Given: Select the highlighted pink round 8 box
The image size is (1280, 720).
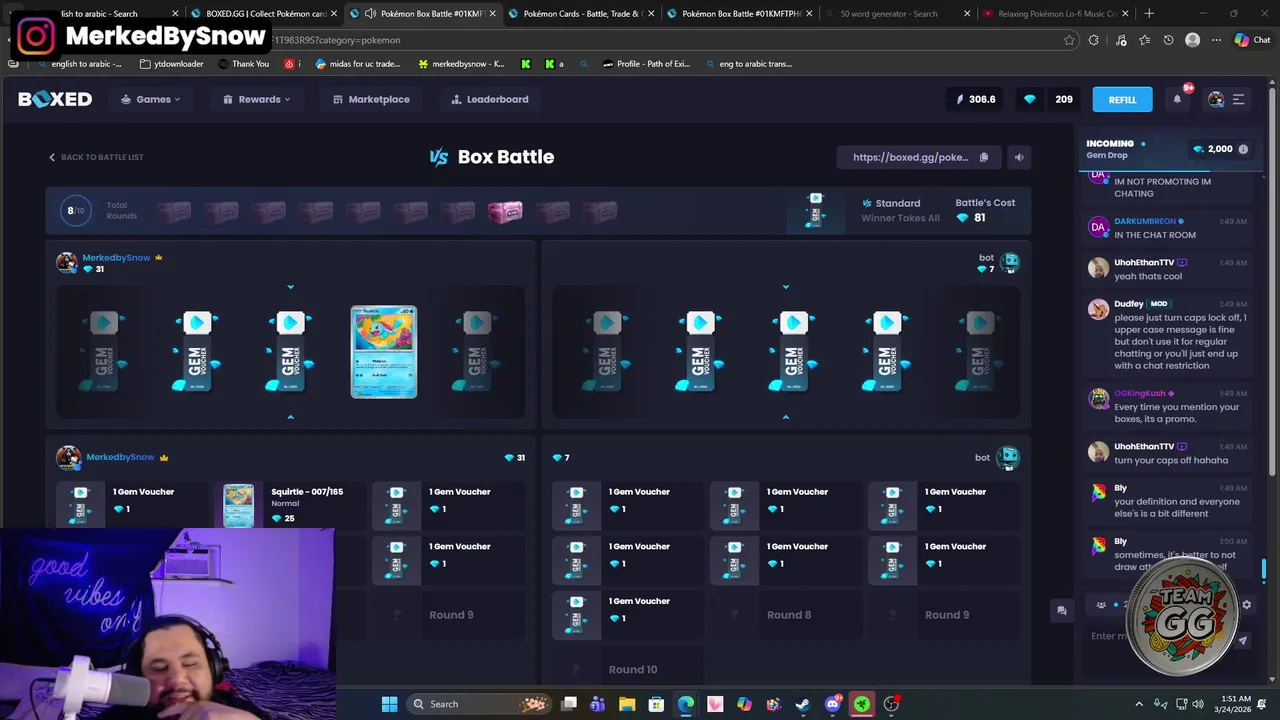Looking at the screenshot, I should (x=505, y=211).
